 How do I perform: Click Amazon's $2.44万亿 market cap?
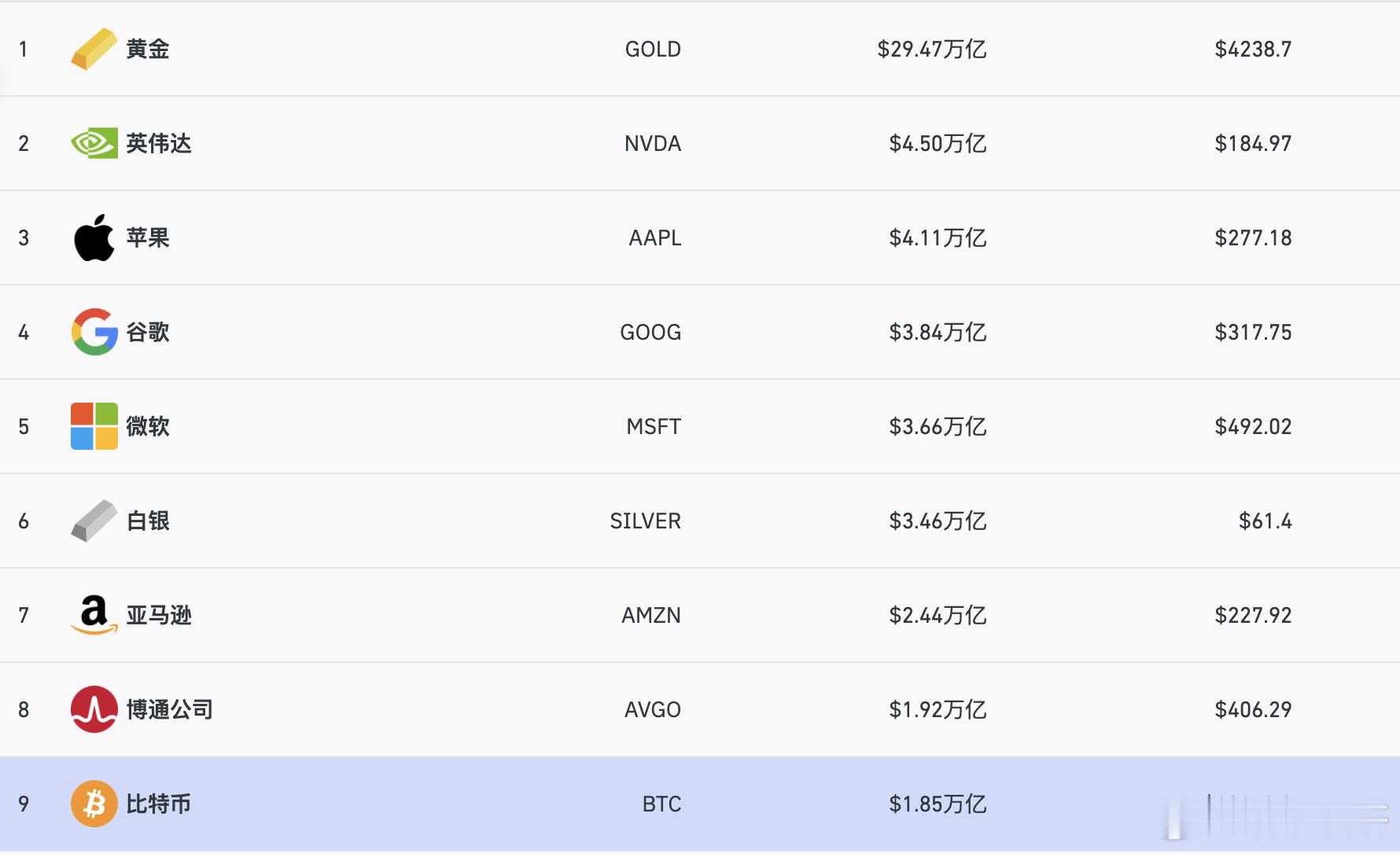coord(938,615)
